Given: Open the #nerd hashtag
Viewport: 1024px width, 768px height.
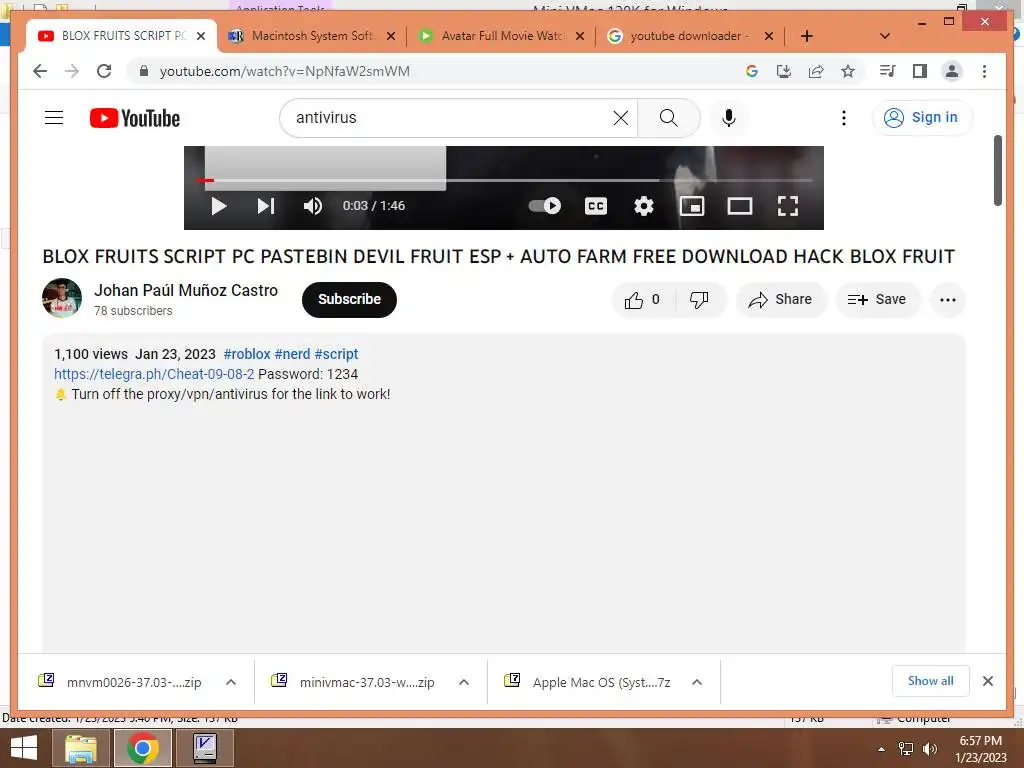Looking at the screenshot, I should point(292,354).
